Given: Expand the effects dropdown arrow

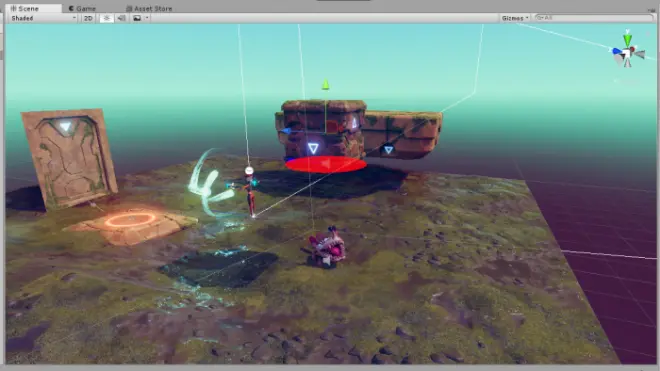Looking at the screenshot, I should pos(147,18).
